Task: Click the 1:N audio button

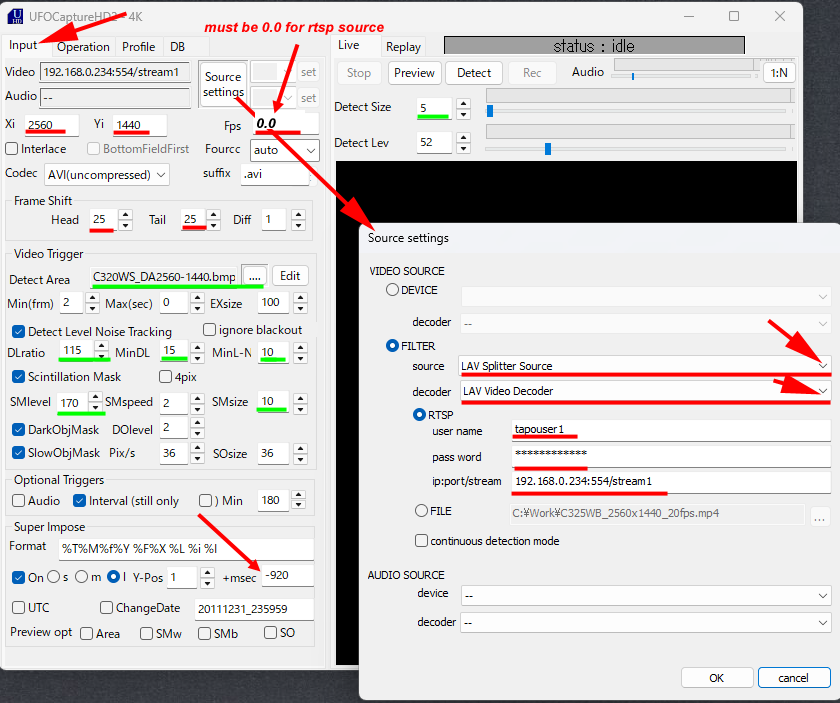Action: [778, 73]
